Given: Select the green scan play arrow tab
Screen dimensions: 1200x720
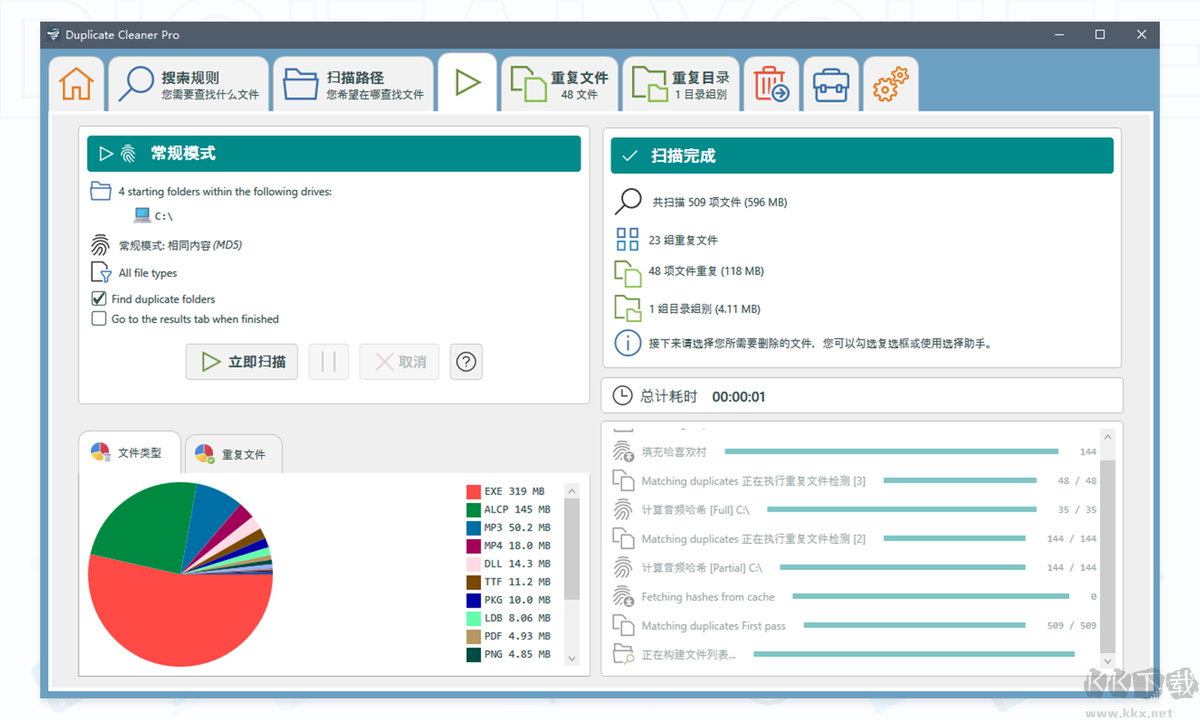Looking at the screenshot, I should pos(468,83).
